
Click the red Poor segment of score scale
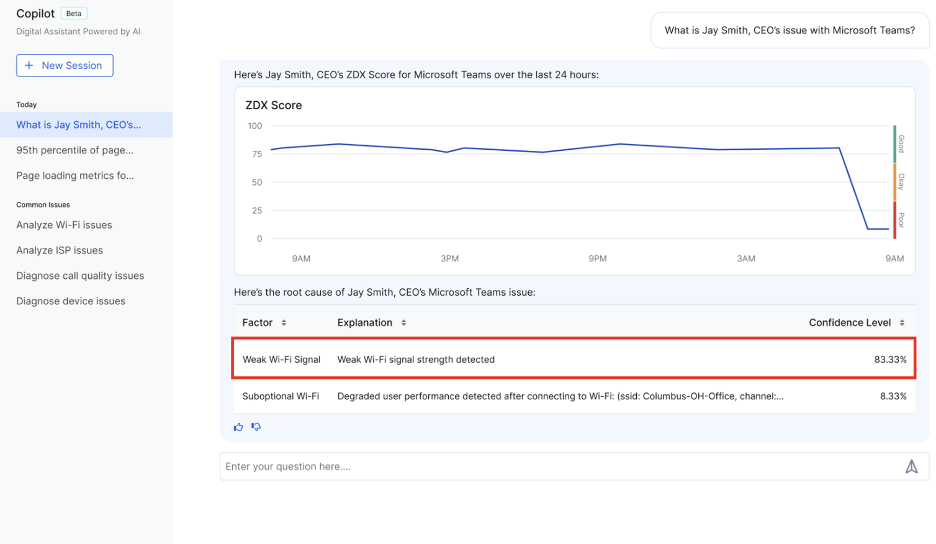(x=894, y=220)
